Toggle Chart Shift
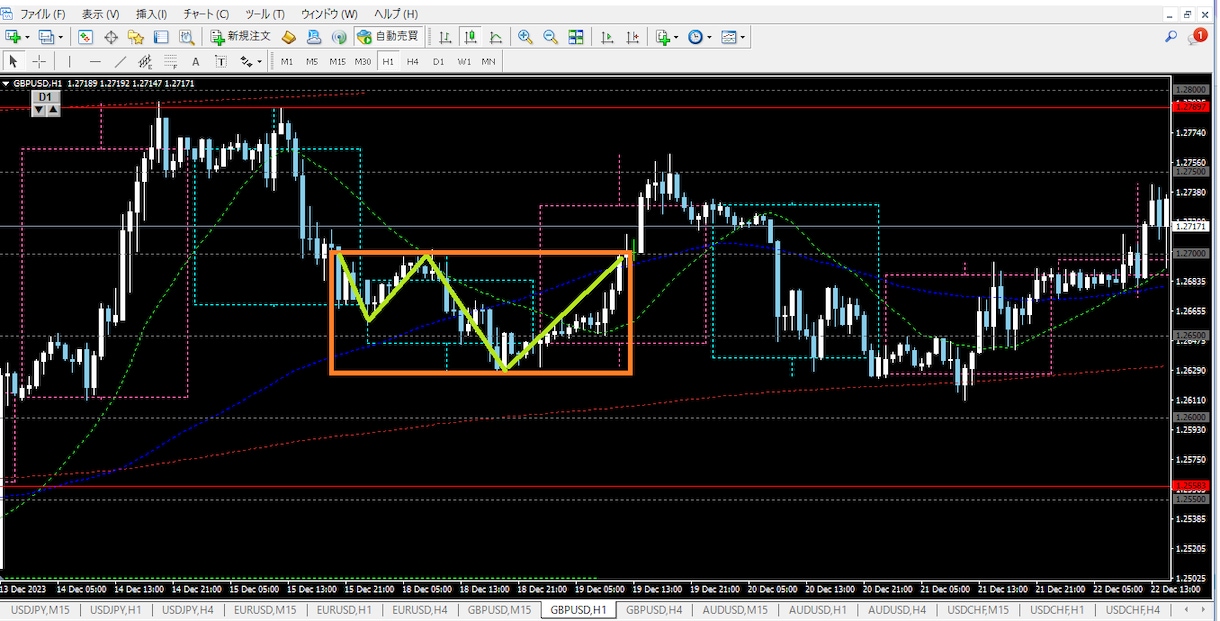Screen dimensions: 1220x621 pos(632,37)
